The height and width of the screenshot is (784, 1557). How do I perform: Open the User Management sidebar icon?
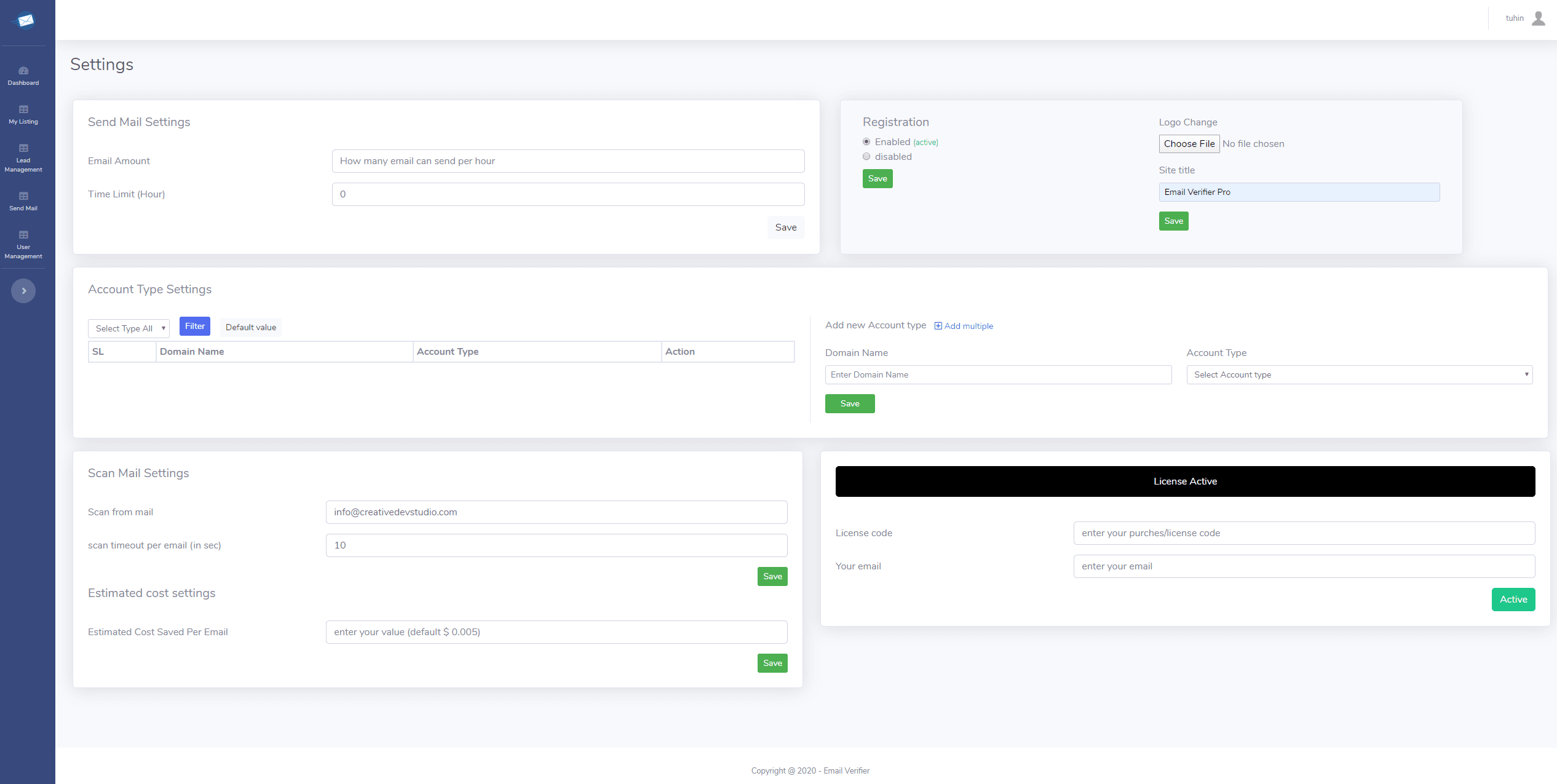click(x=23, y=235)
